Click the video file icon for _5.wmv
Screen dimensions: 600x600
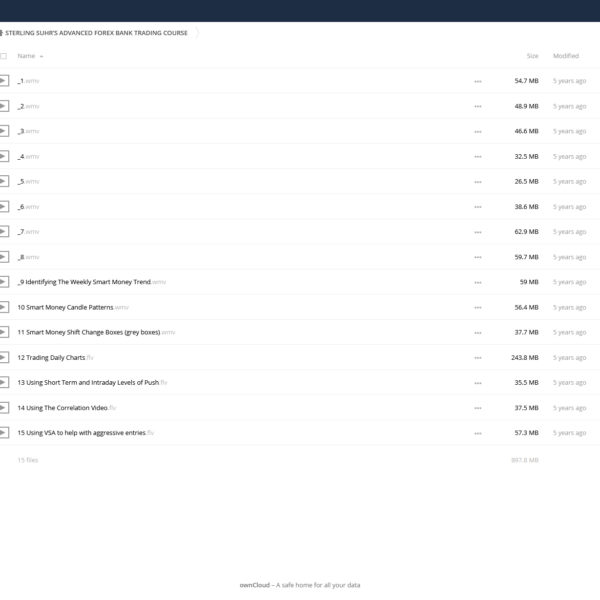pyautogui.click(x=4, y=181)
